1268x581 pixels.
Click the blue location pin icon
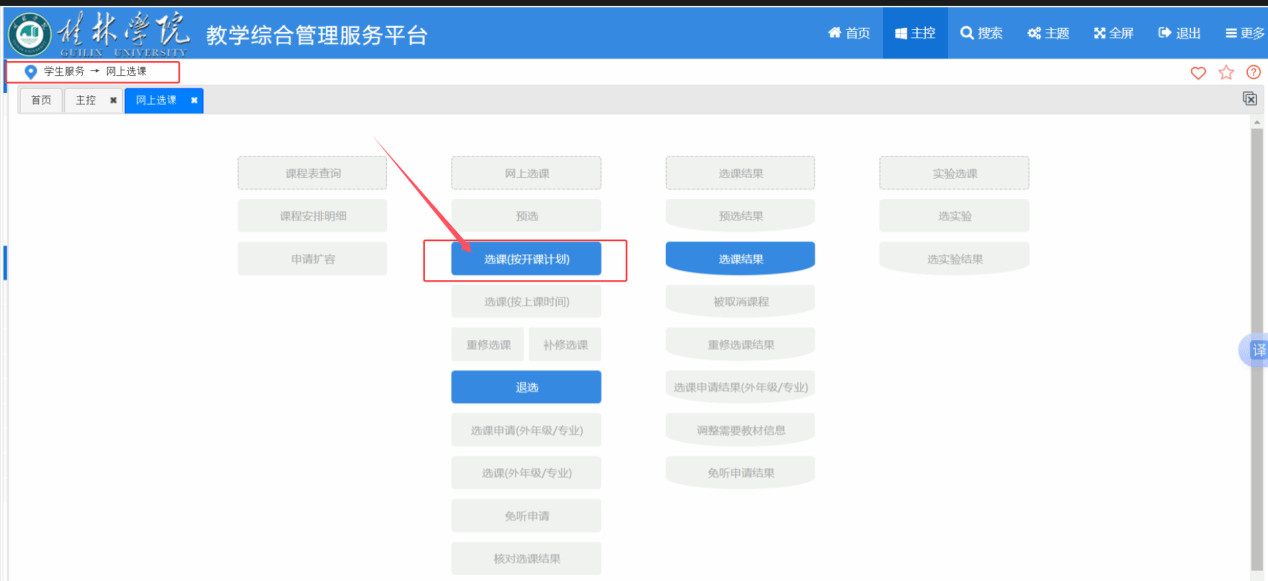click(30, 72)
